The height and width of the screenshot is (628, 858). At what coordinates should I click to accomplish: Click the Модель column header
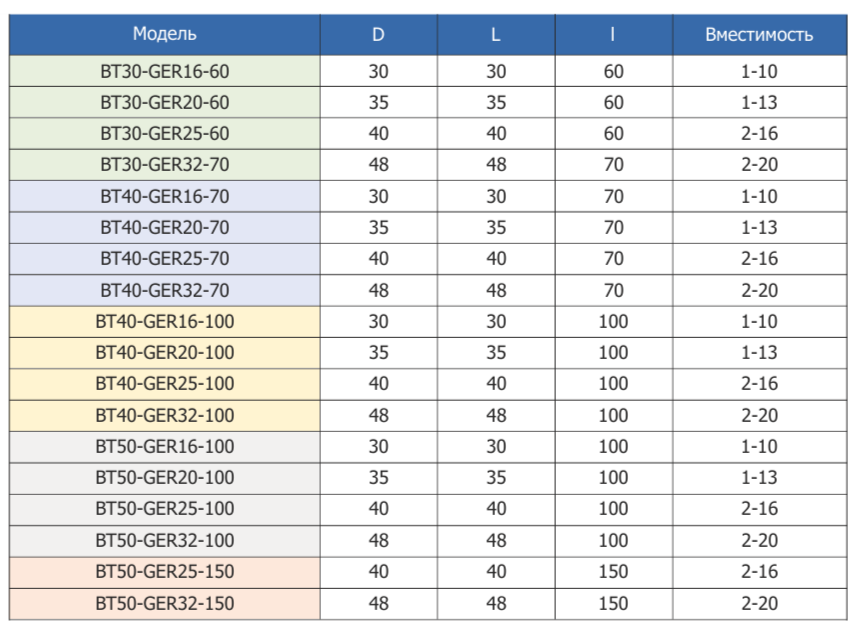[x=165, y=34]
